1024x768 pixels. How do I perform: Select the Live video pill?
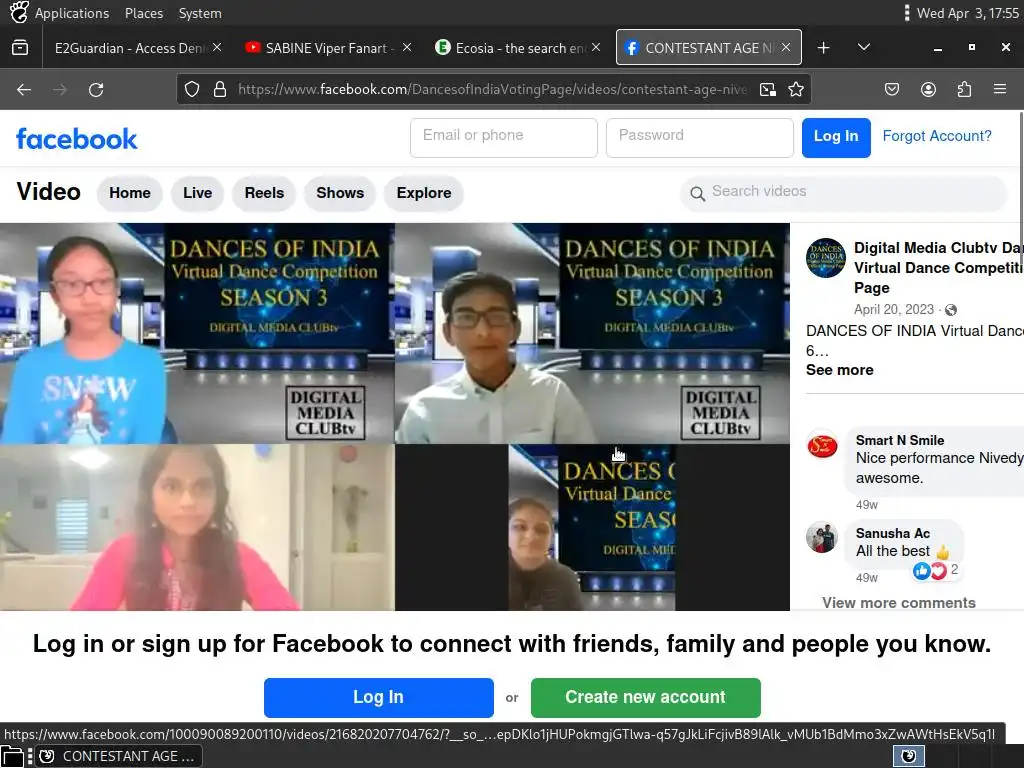pyautogui.click(x=197, y=193)
